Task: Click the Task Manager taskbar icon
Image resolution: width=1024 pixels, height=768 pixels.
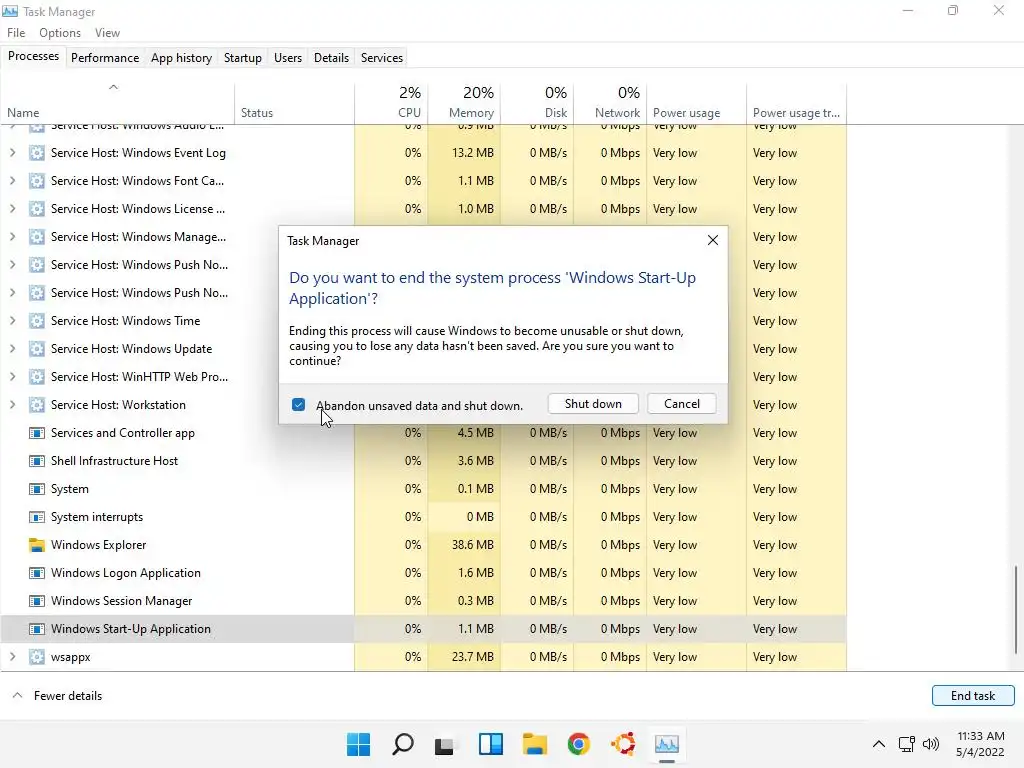Action: pos(667,744)
